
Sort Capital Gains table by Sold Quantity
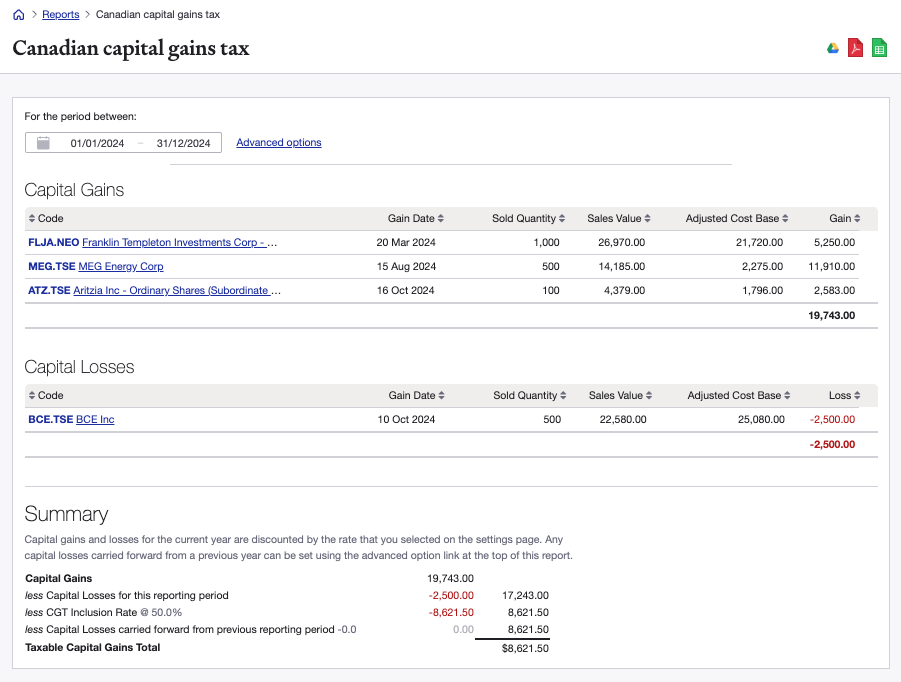[x=528, y=218]
